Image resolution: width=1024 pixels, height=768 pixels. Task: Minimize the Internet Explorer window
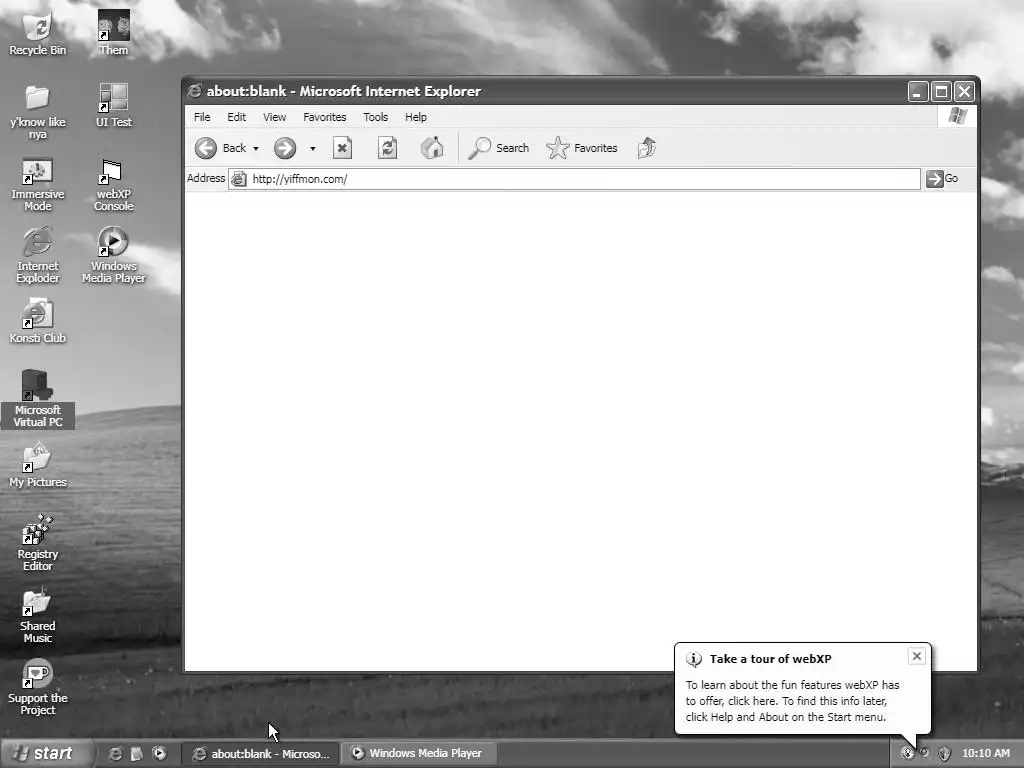point(918,91)
